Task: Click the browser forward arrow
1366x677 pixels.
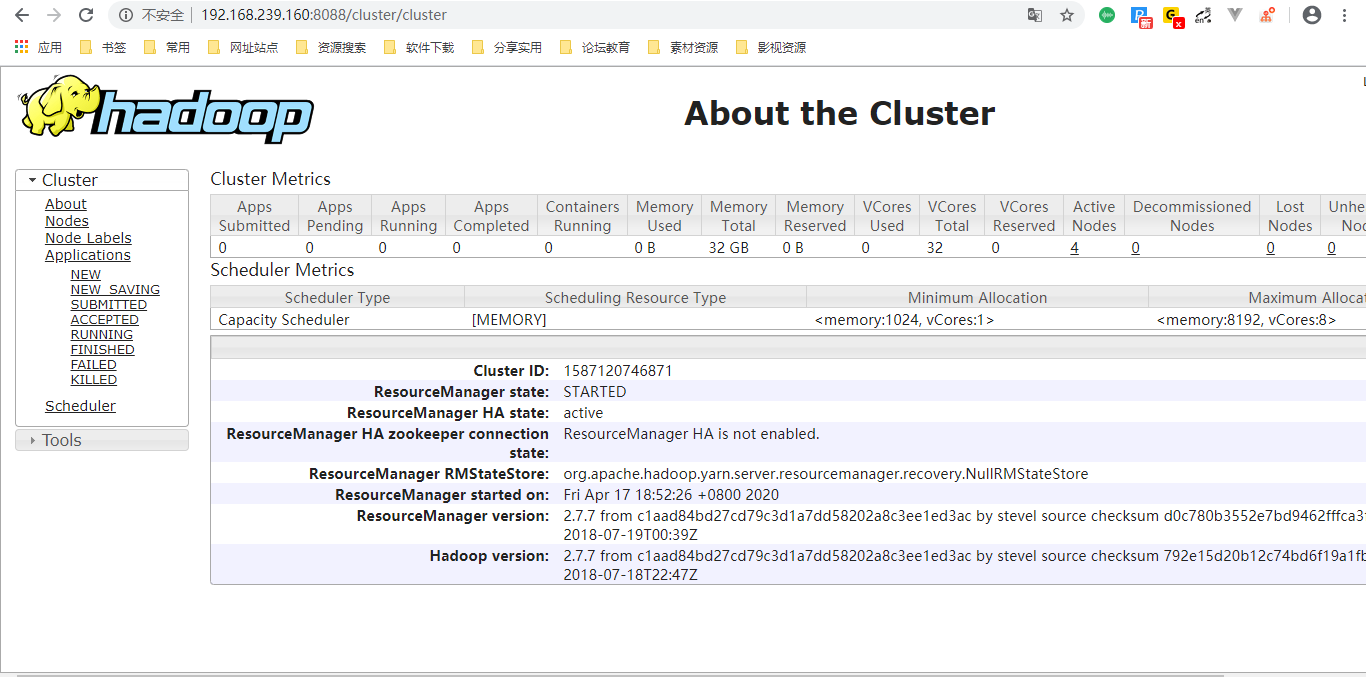Action: point(54,15)
